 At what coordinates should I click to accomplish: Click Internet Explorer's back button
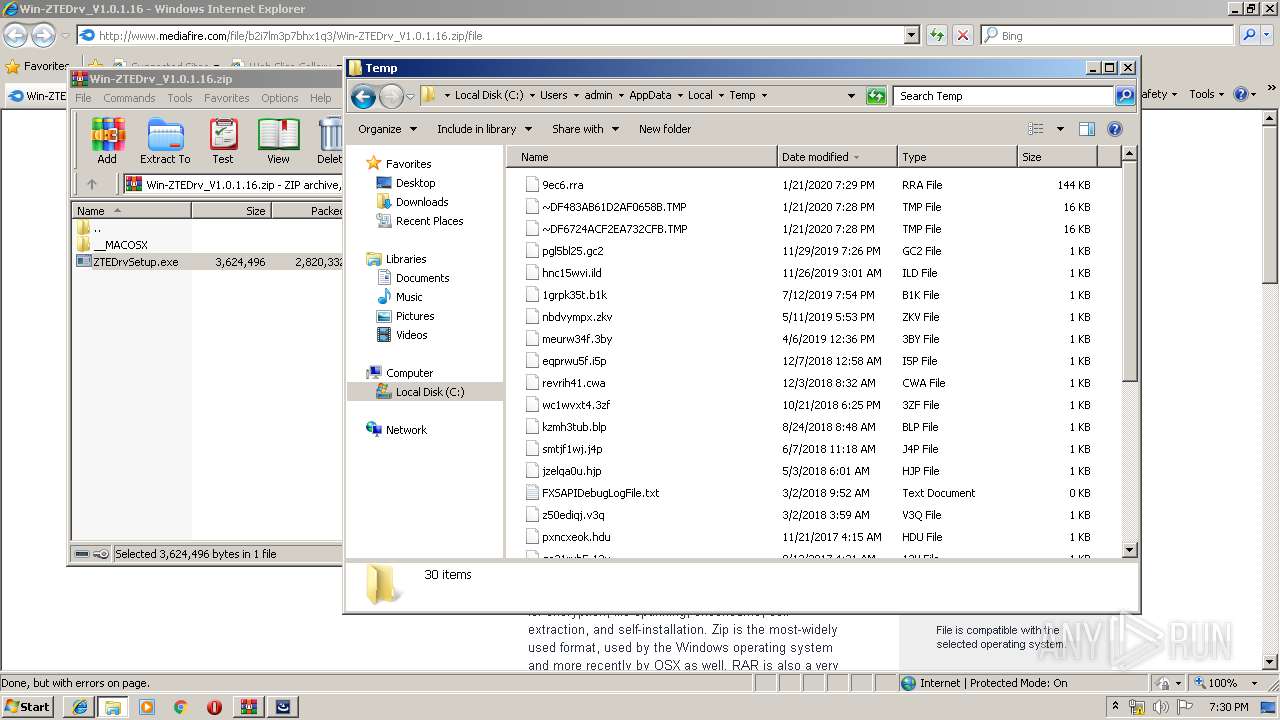(15, 35)
